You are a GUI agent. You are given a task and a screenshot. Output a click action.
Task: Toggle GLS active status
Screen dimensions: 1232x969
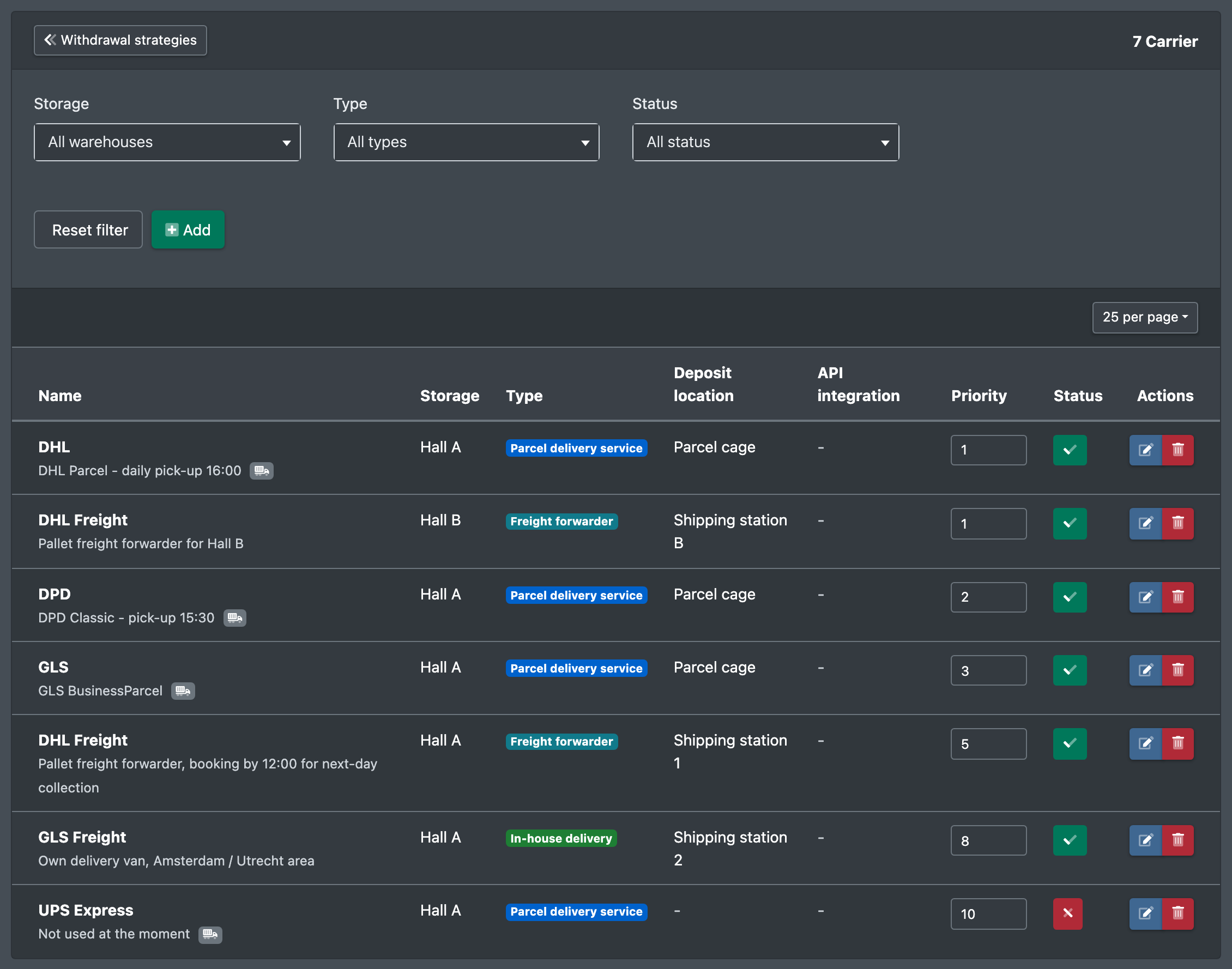pos(1070,670)
